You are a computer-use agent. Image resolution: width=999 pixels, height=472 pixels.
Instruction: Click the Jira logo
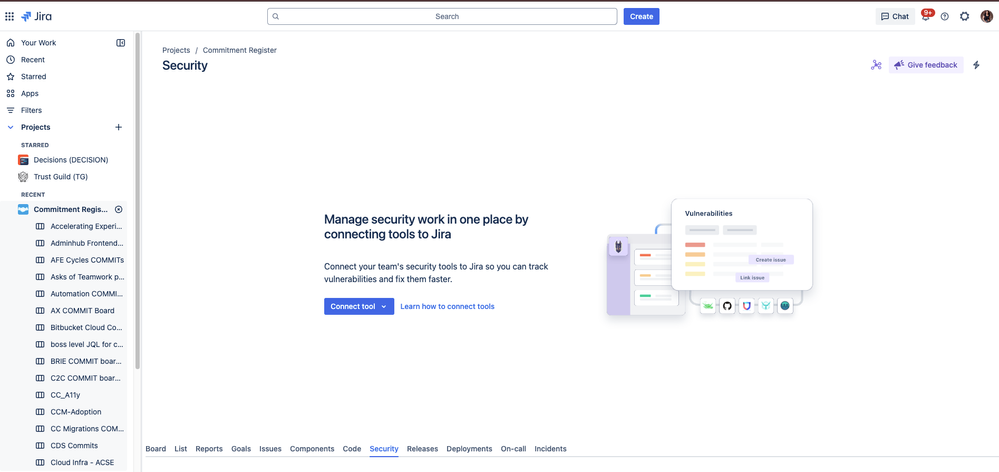36,17
